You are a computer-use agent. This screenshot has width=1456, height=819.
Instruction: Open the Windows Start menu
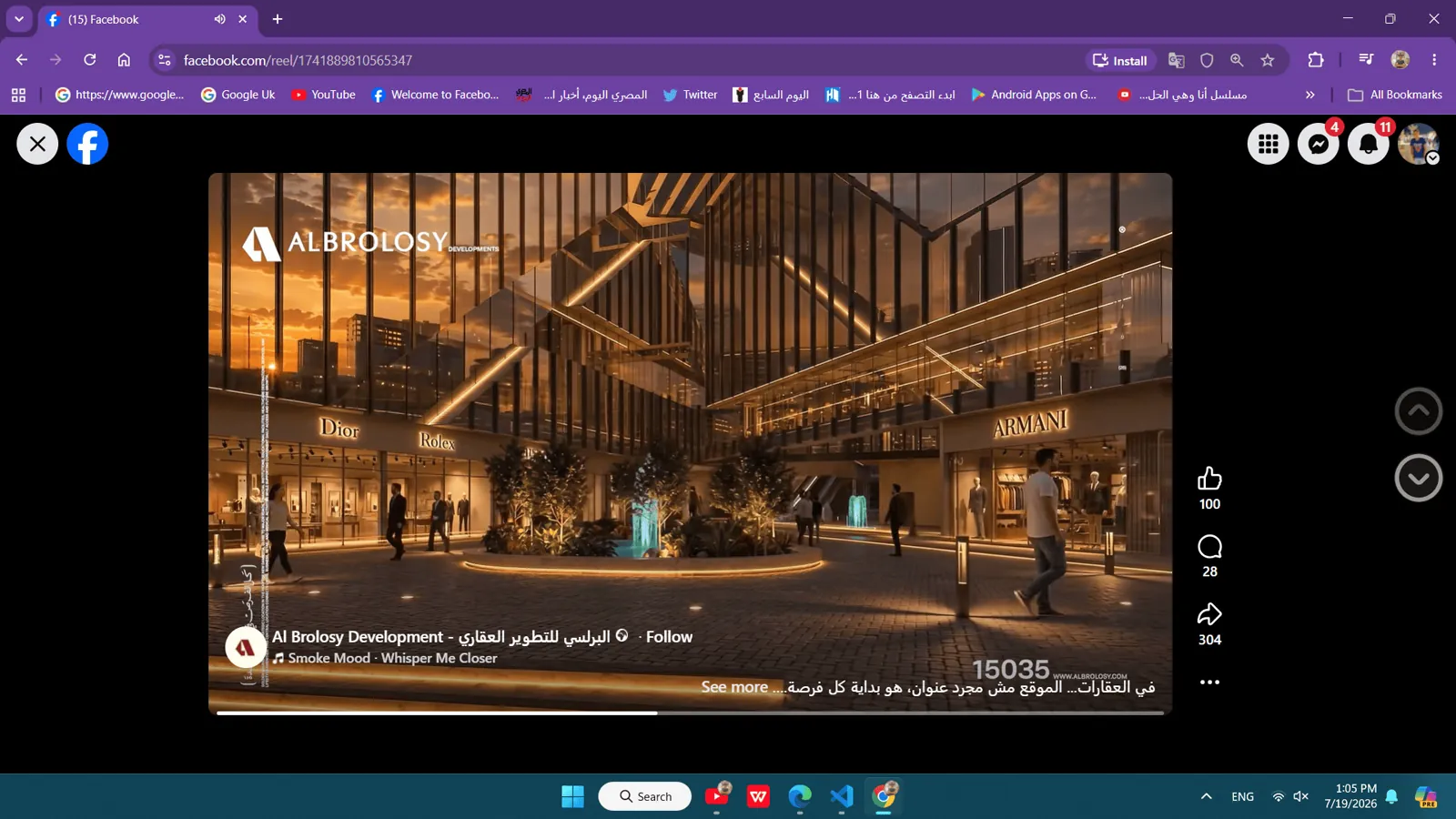point(572,796)
